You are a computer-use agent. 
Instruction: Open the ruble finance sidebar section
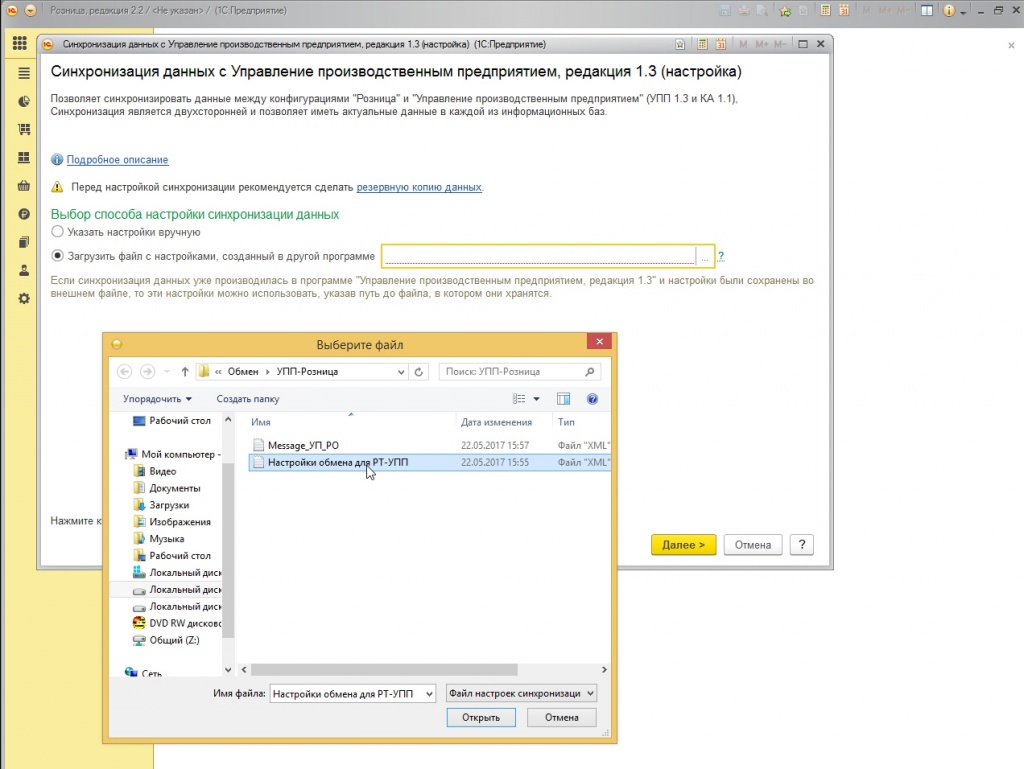point(24,214)
